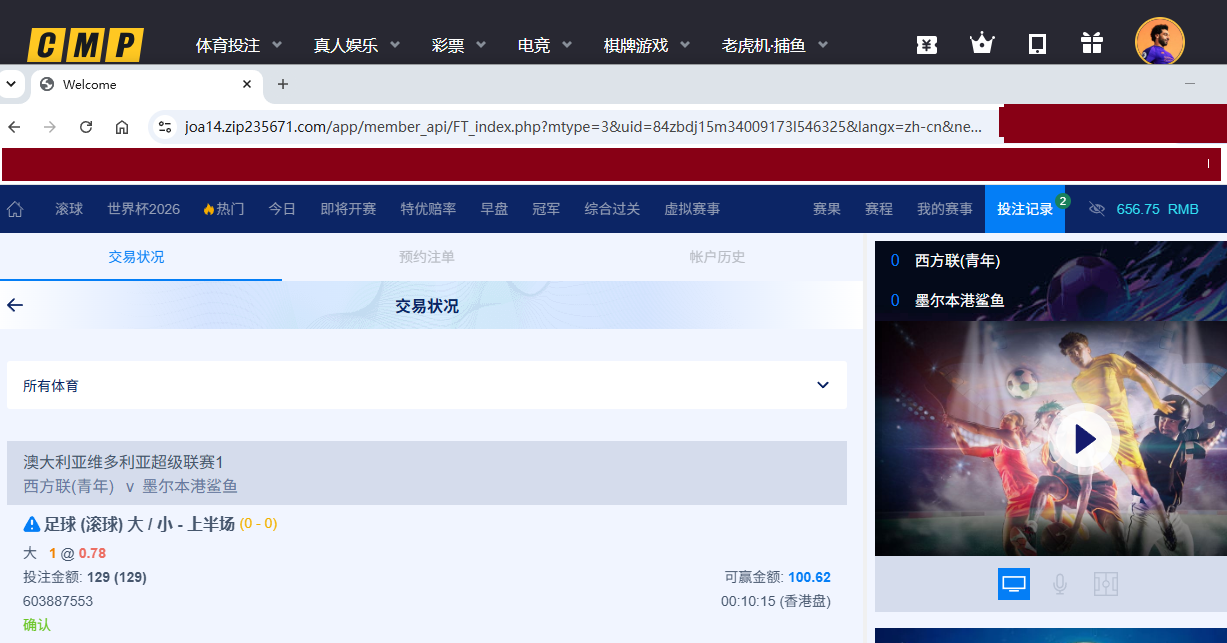Viewport: 1227px width, 643px height.
Task: Switch to the 帐户历史 tab
Action: coord(718,257)
